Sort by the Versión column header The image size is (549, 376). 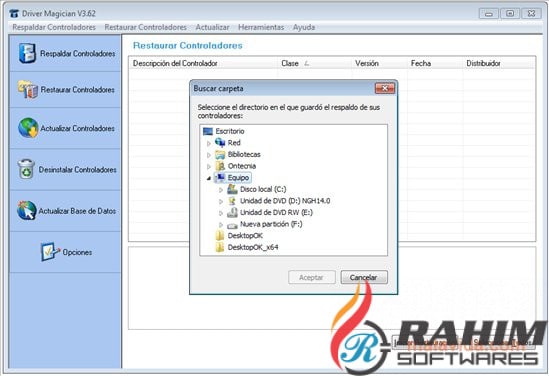380,63
